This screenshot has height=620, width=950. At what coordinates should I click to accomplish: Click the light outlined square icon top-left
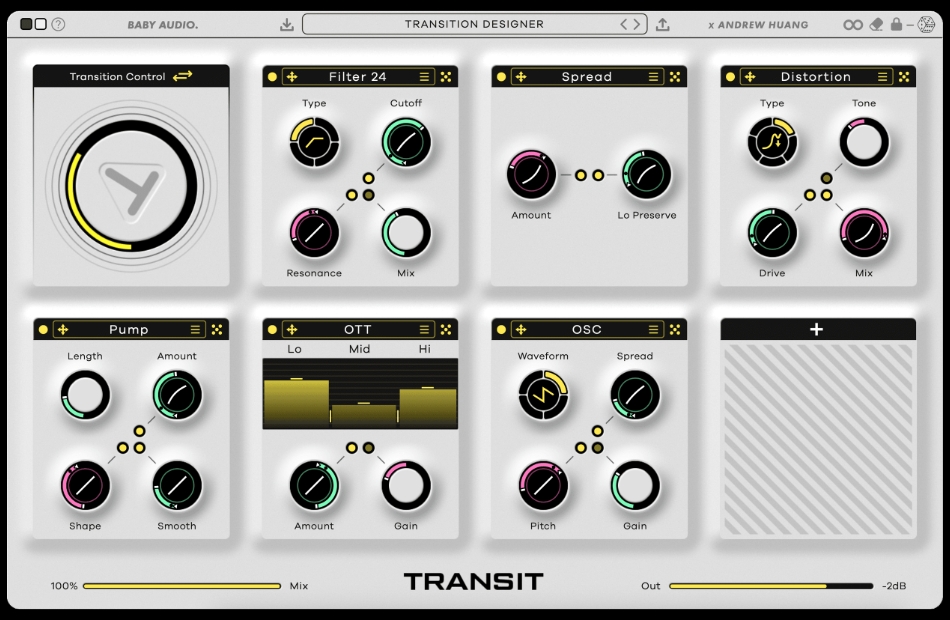pyautogui.click(x=41, y=24)
